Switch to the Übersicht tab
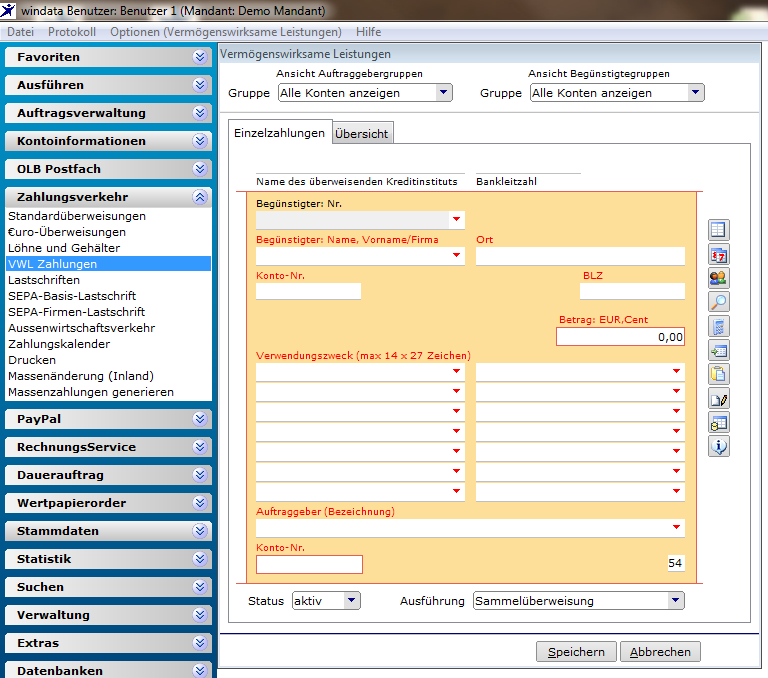This screenshot has height=678, width=768. (362, 133)
